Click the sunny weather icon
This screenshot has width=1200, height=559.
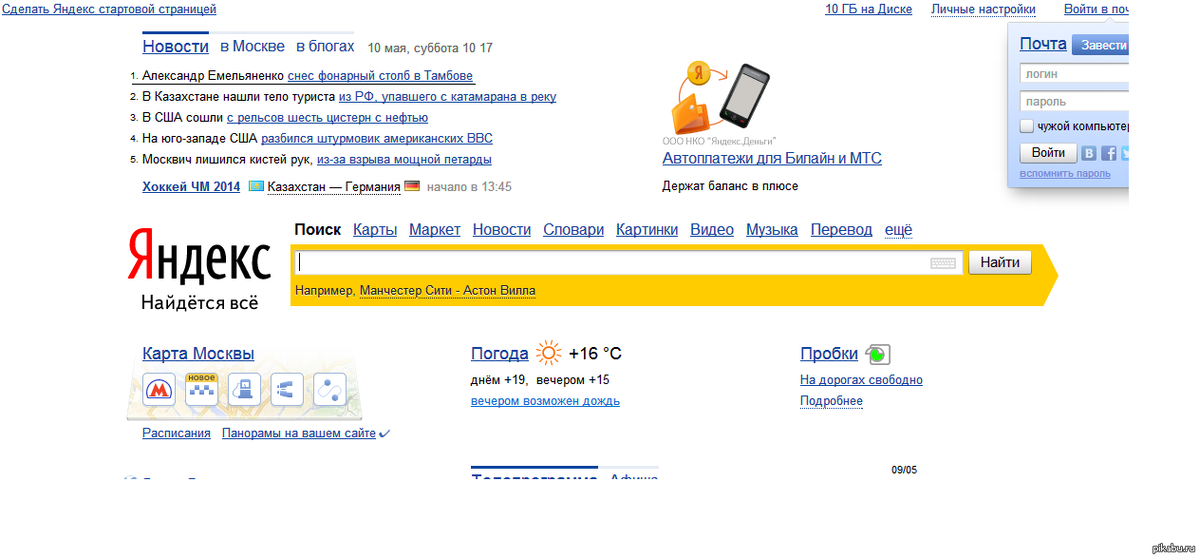click(549, 353)
